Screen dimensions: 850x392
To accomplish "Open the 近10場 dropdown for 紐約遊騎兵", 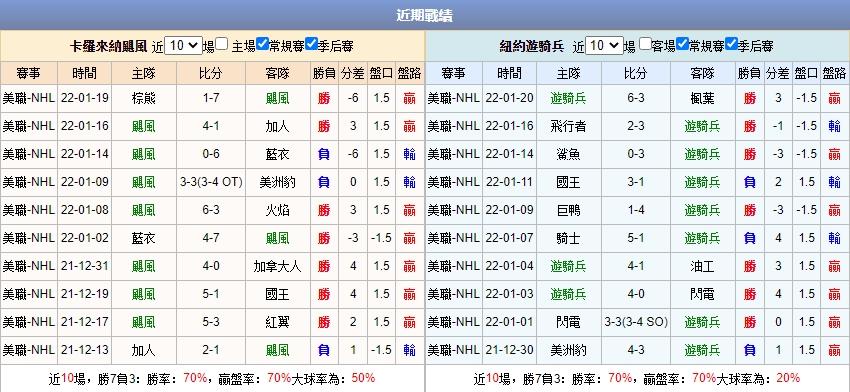I will [604, 46].
